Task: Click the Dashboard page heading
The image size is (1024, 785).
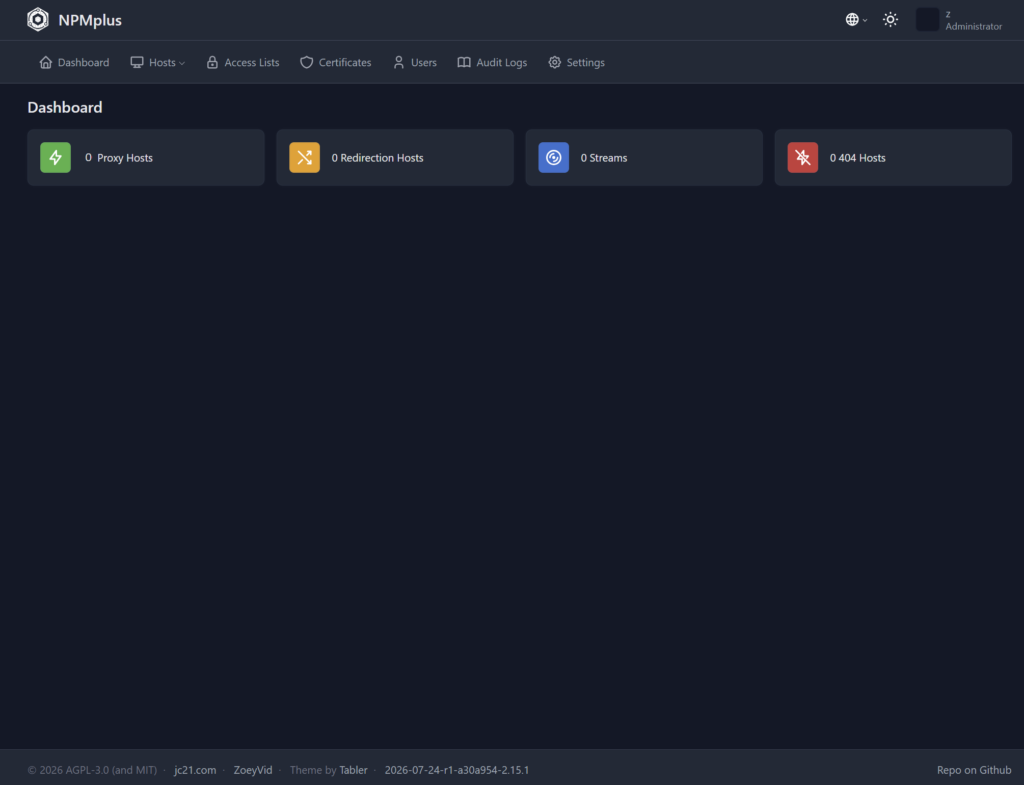Action: (x=65, y=107)
